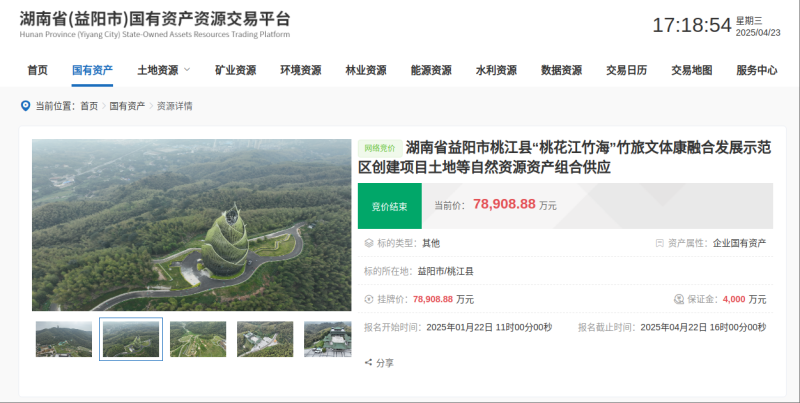Click the 资产属性 icon
Image resolution: width=800 pixels, height=403 pixels.
[659, 243]
